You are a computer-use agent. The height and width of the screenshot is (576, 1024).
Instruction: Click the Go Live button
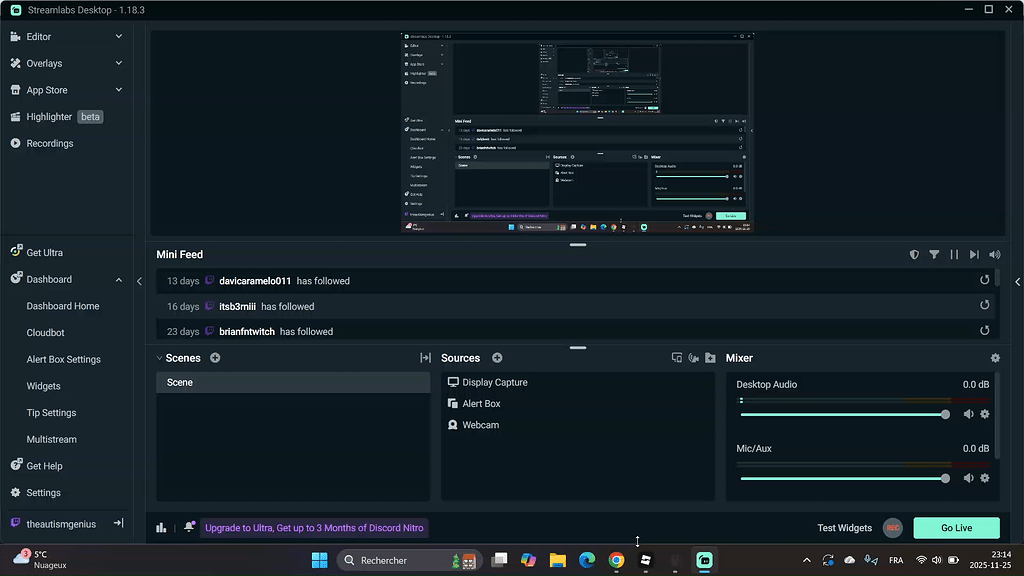(x=956, y=527)
